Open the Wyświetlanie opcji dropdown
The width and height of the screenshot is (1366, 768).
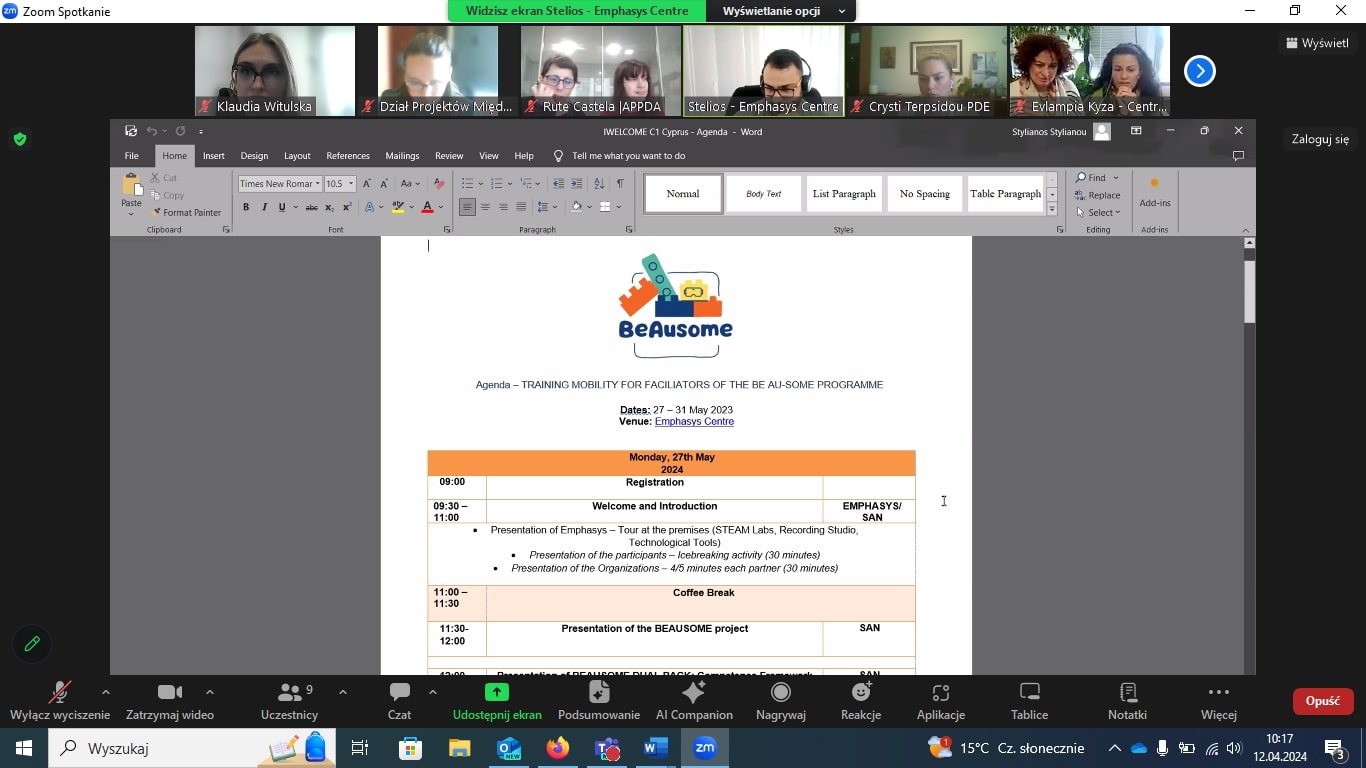(781, 11)
